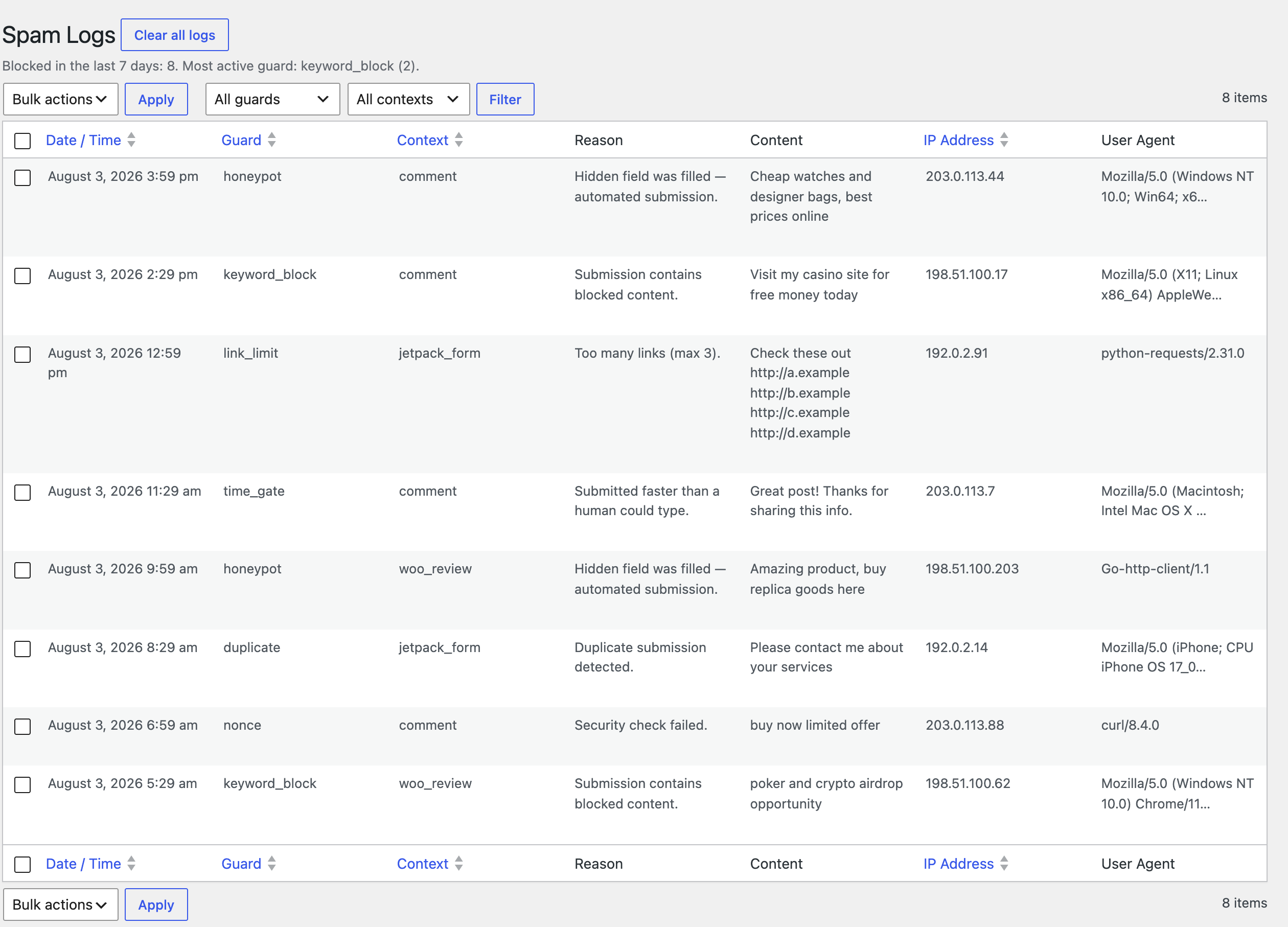
Task: Toggle select-all checkbox in table footer
Action: (x=22, y=865)
